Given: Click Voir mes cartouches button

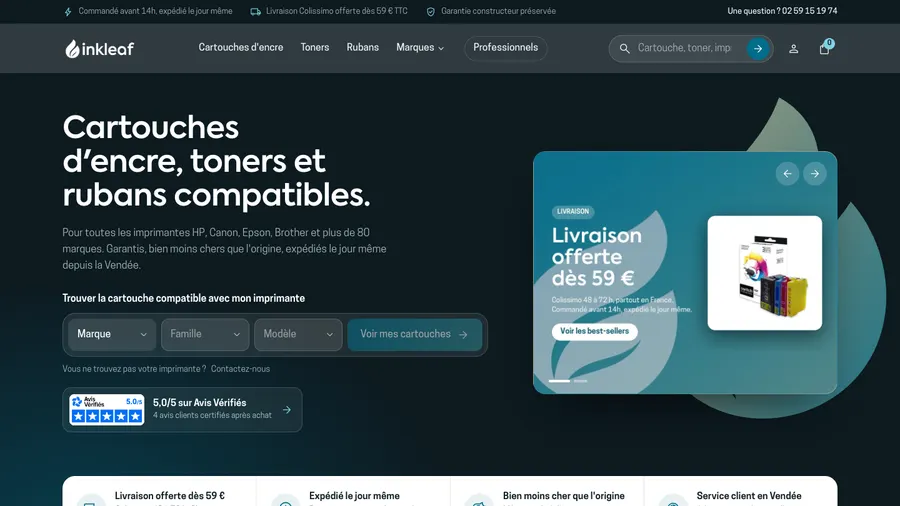Looking at the screenshot, I should (x=414, y=334).
